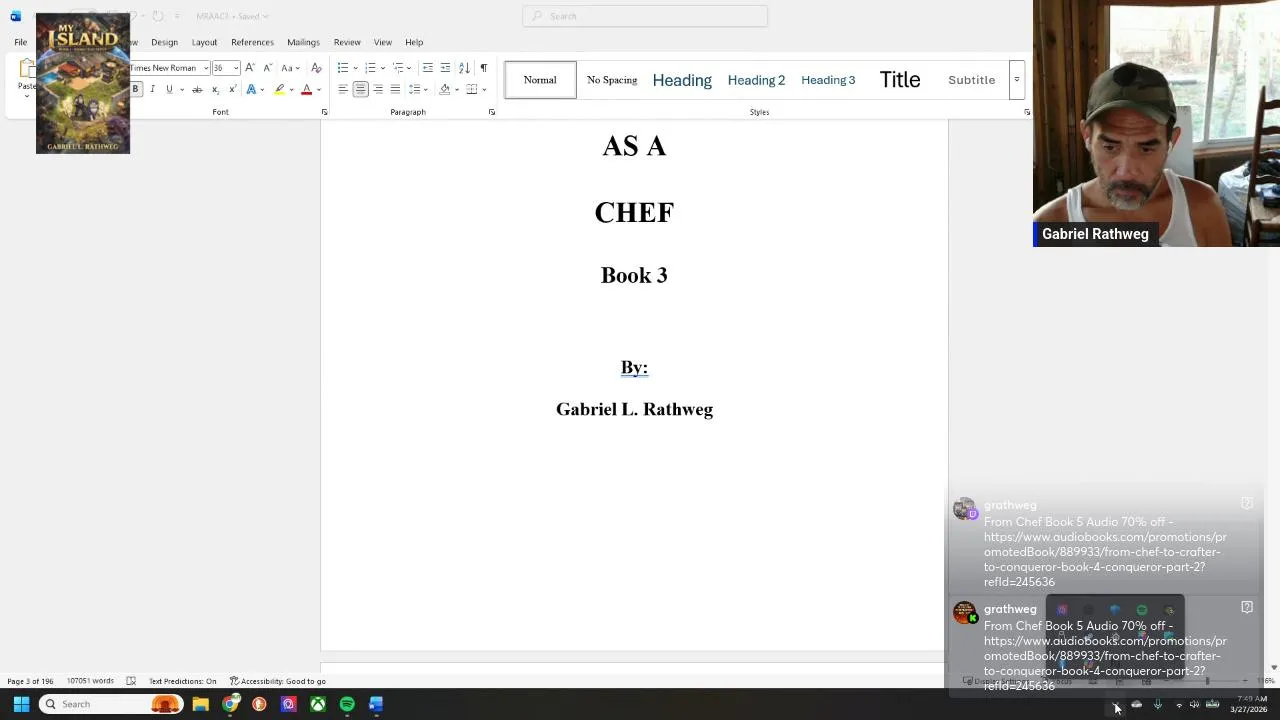Viewport: 1280px width, 720px height.
Task: Toggle Justify alignment
Action: pyautogui.click(x=395, y=89)
